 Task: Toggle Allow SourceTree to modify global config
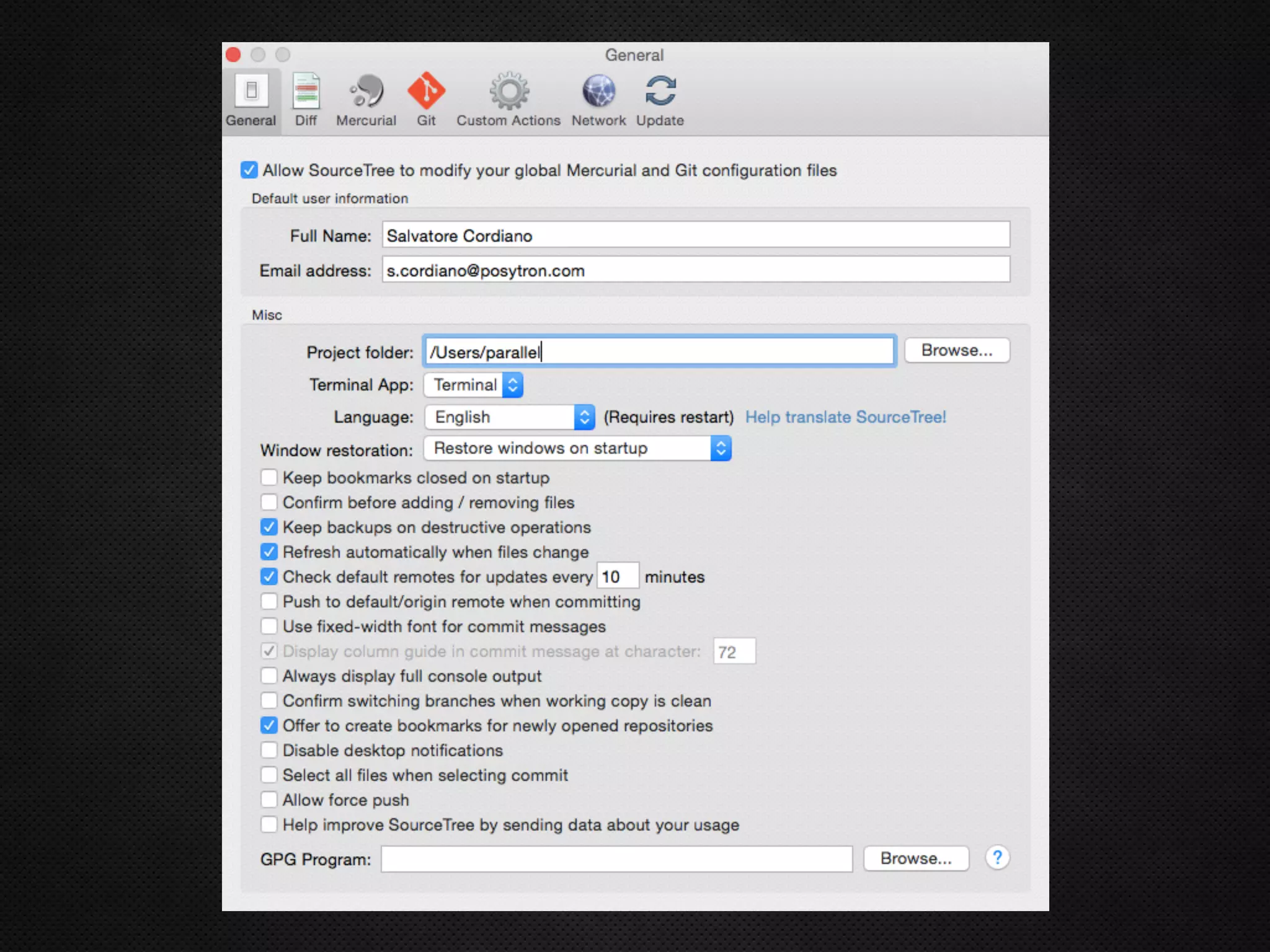click(249, 170)
